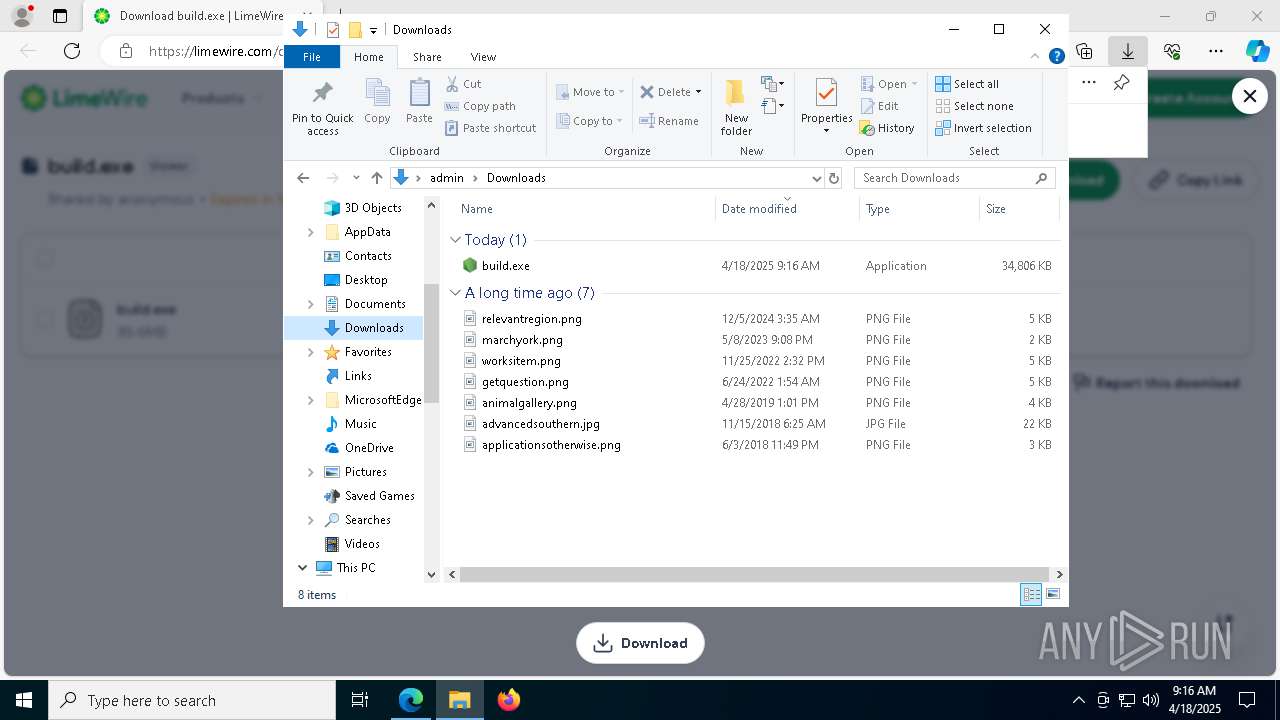Image resolution: width=1280 pixels, height=720 pixels.
Task: Click Copy path in Clipboard group
Action: click(480, 106)
